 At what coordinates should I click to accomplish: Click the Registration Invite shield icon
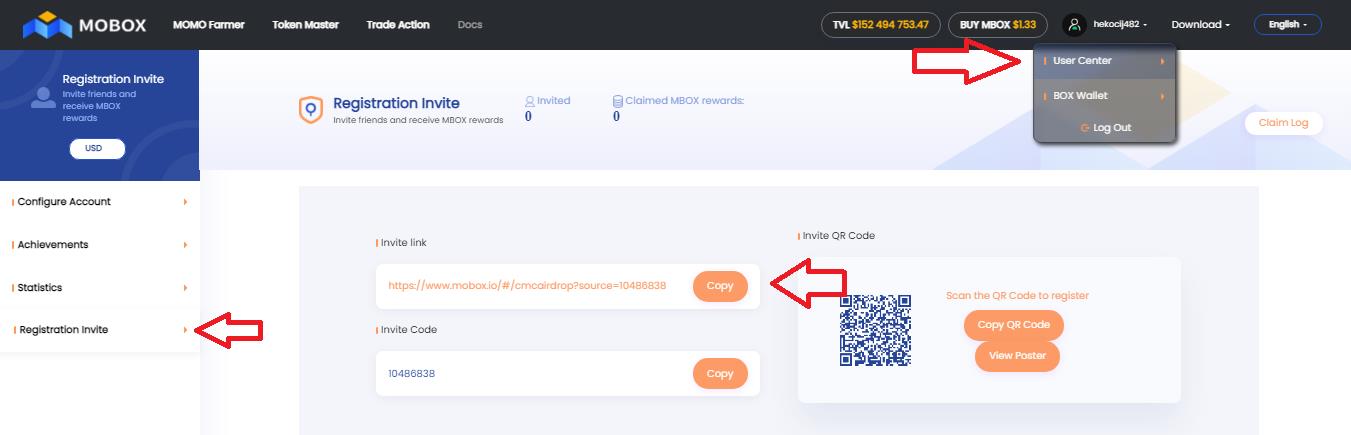click(x=311, y=109)
